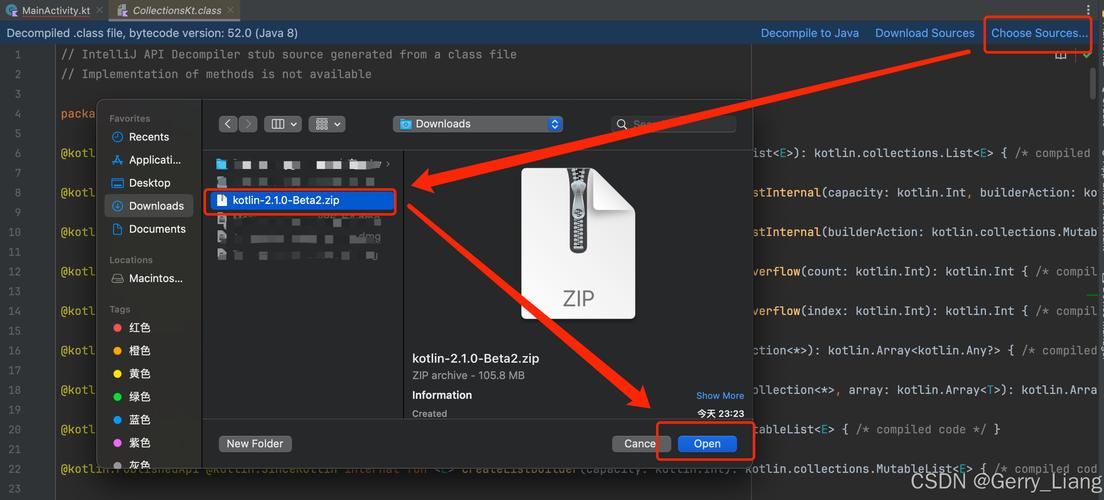
Task: Click the Choose Sources link
Action: point(1039,33)
